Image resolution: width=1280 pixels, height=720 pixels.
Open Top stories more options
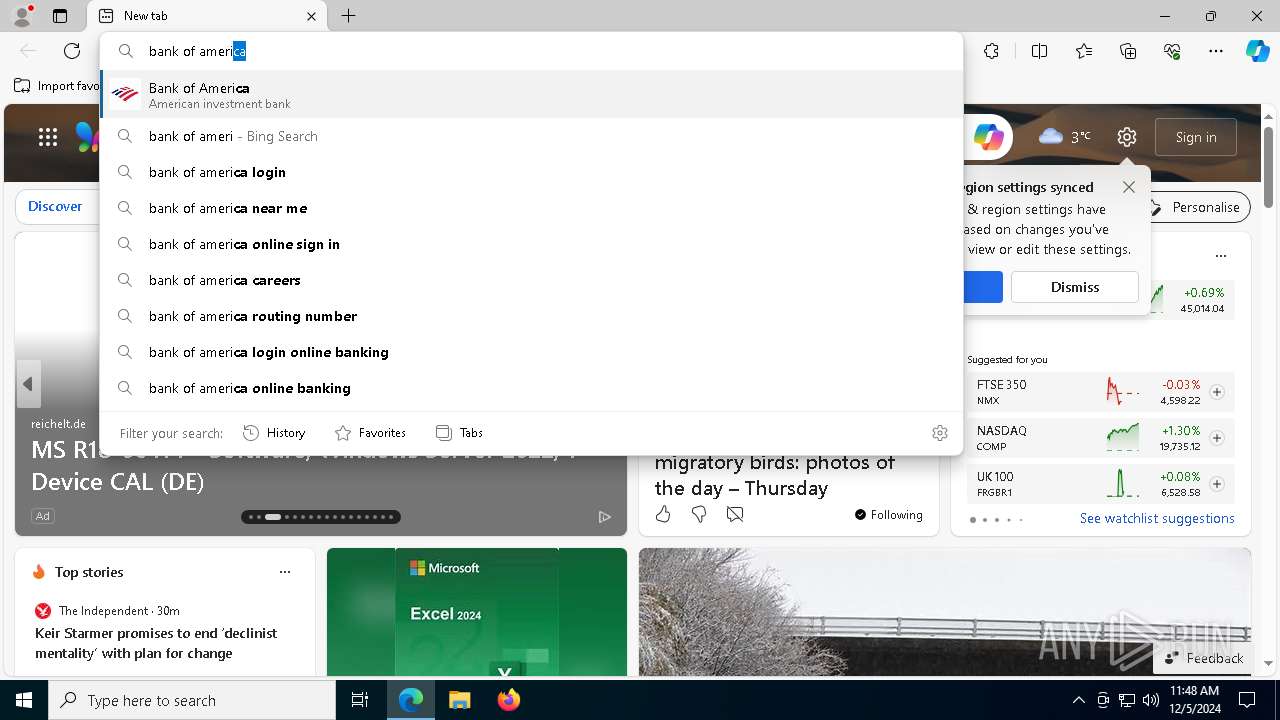tap(285, 572)
